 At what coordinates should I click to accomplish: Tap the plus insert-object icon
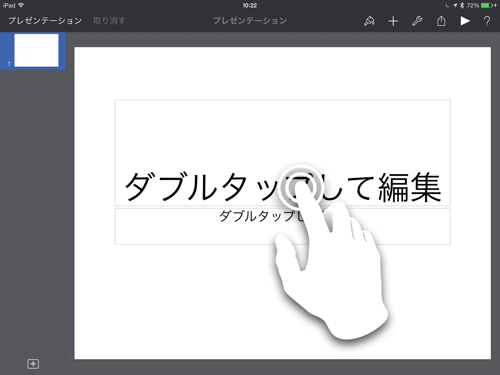[x=393, y=21]
